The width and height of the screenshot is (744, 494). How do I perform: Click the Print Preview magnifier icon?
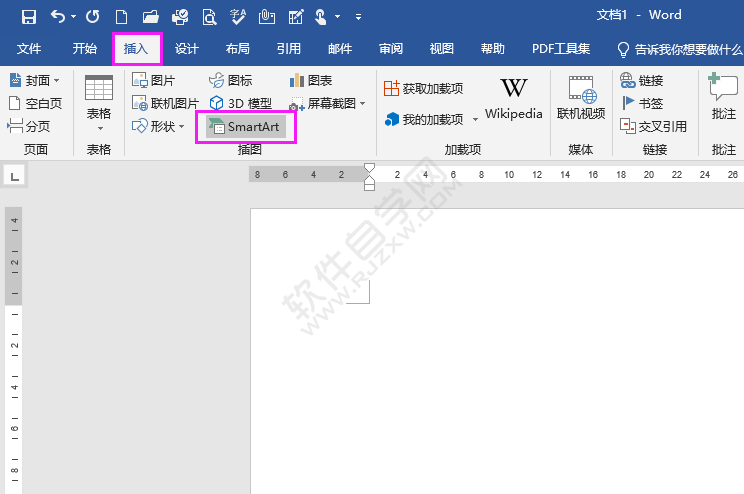tap(209, 17)
